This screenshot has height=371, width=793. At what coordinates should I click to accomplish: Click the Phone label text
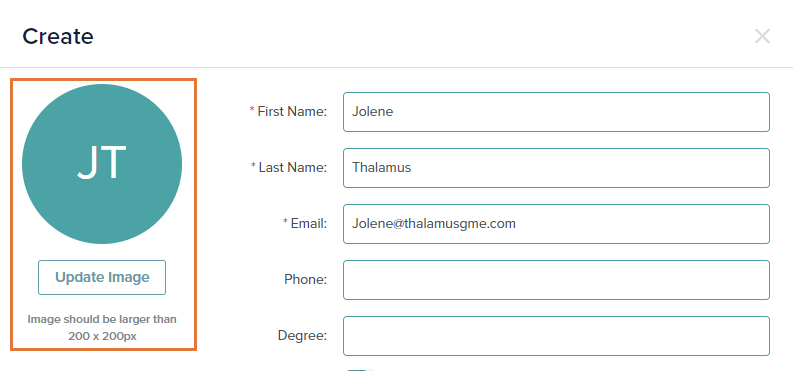click(x=305, y=280)
